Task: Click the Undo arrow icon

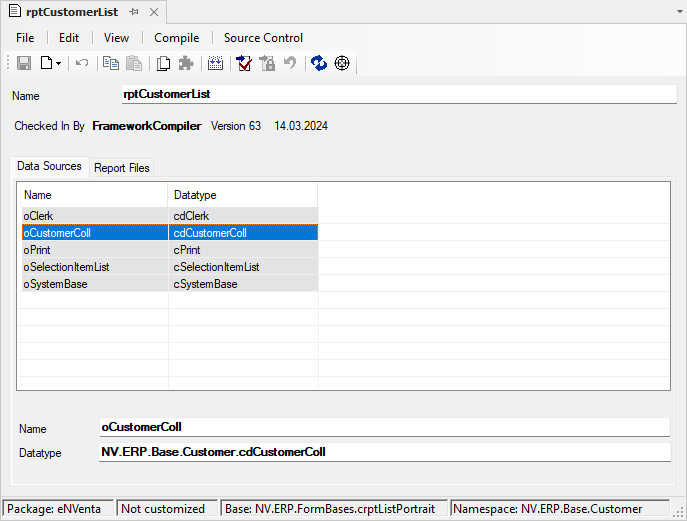Action: pyautogui.click(x=82, y=63)
